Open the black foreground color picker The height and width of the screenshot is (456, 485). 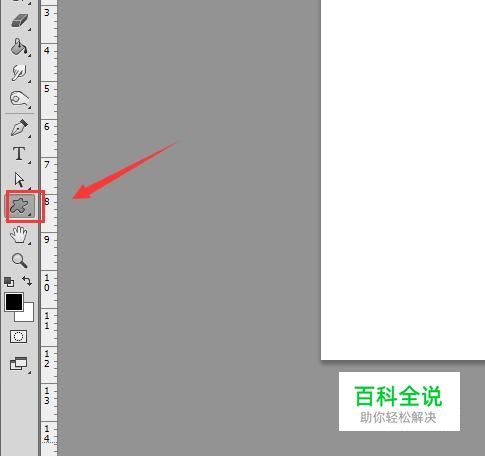14,302
